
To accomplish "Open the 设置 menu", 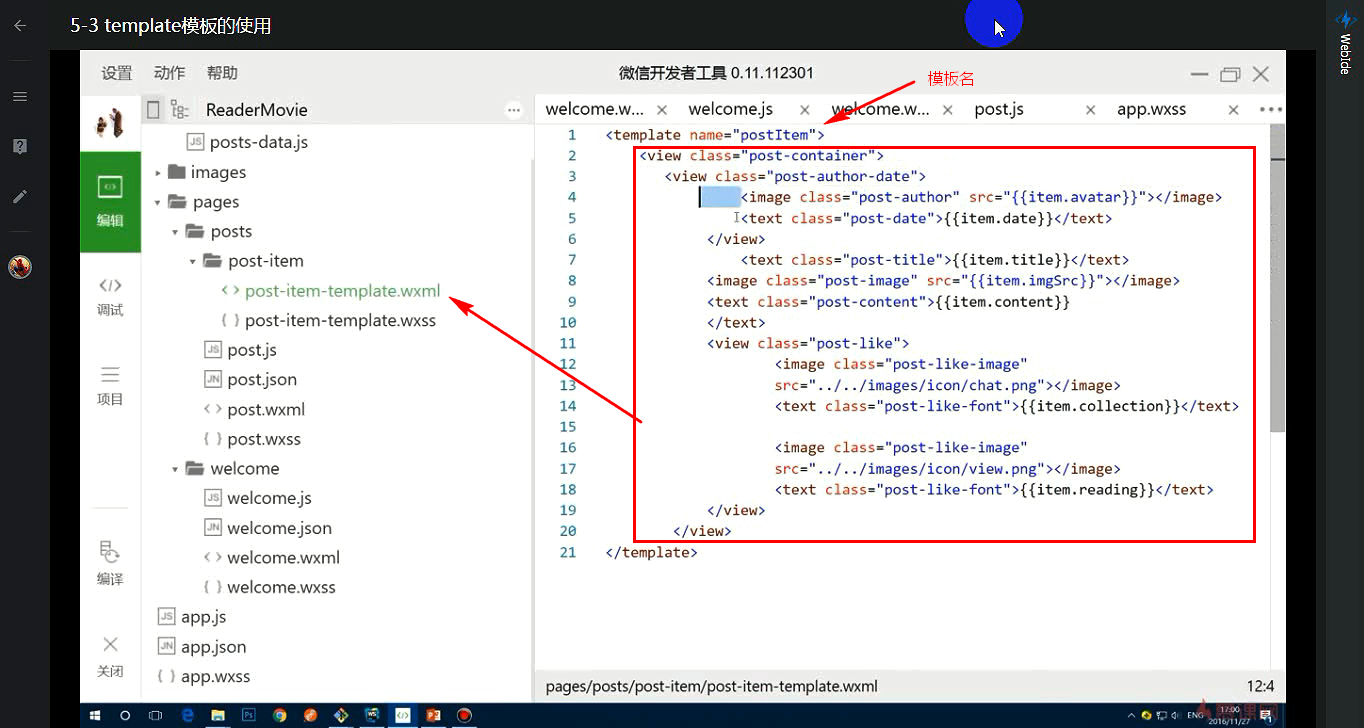I will 117,73.
